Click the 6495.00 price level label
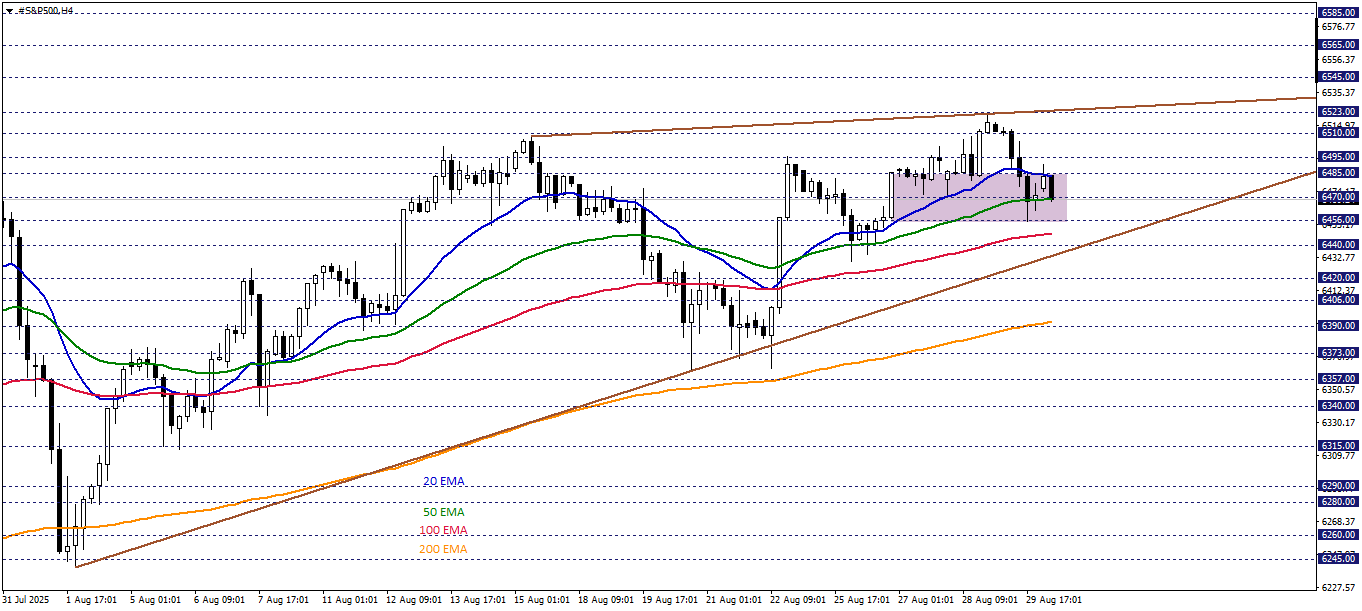 [1338, 156]
